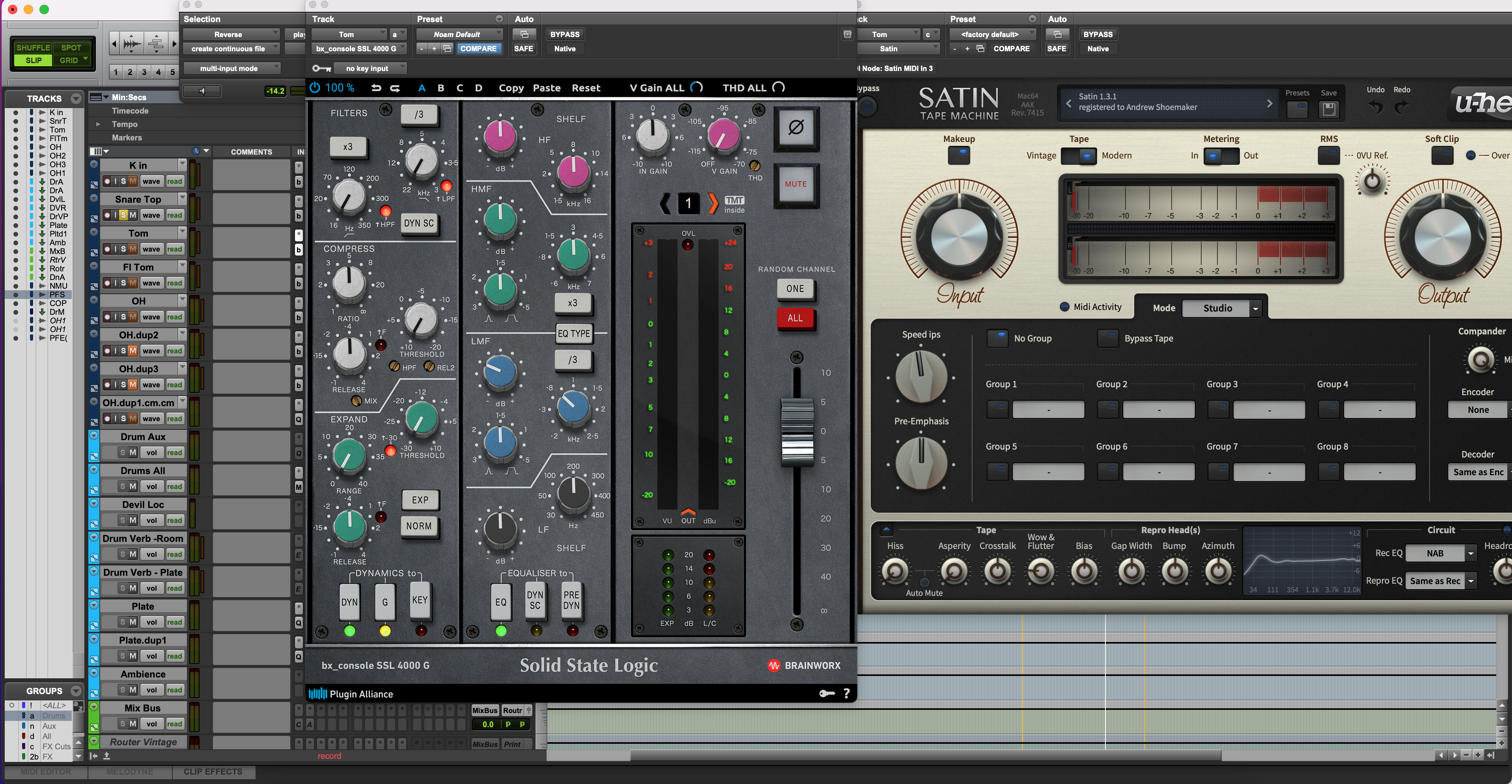
Task: Toggle the EQ TYPE button
Action: 573,333
